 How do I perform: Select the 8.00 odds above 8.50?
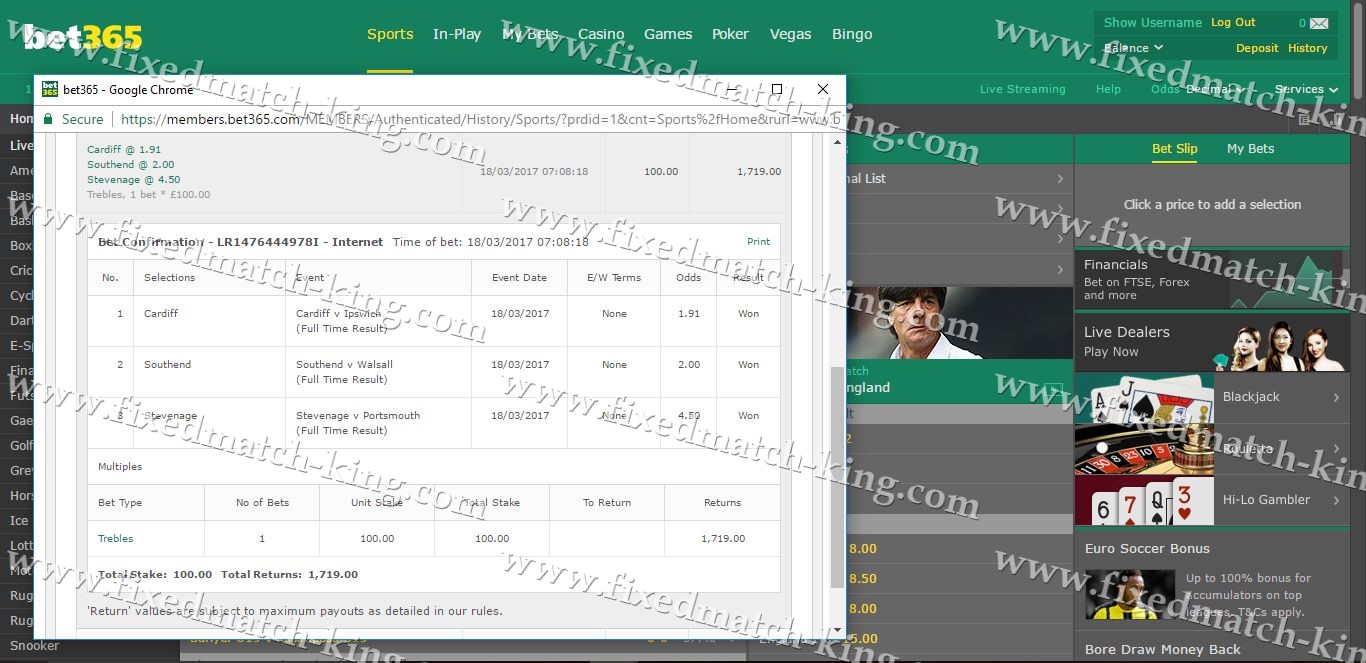tap(862, 549)
